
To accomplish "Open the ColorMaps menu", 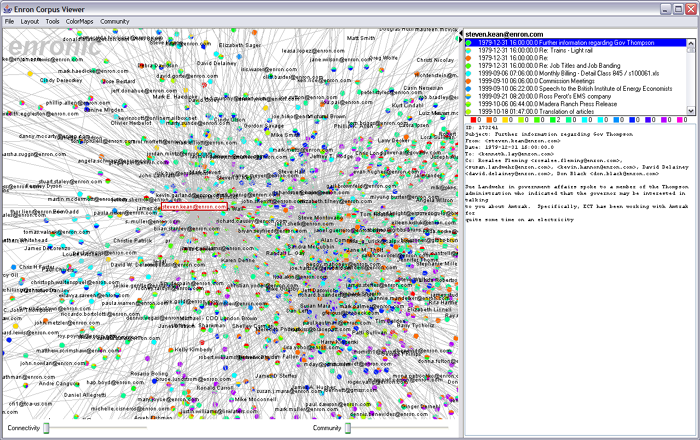I will coord(79,21).
